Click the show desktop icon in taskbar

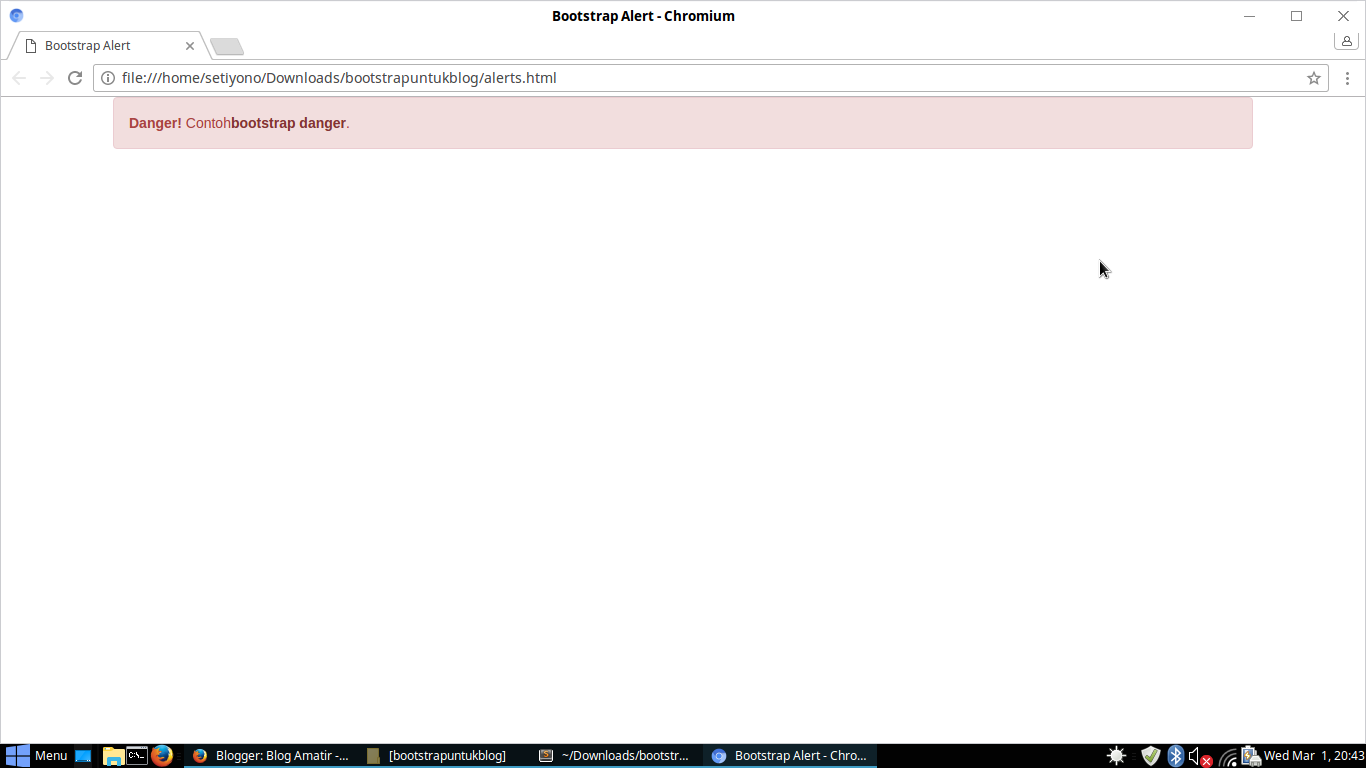click(84, 756)
